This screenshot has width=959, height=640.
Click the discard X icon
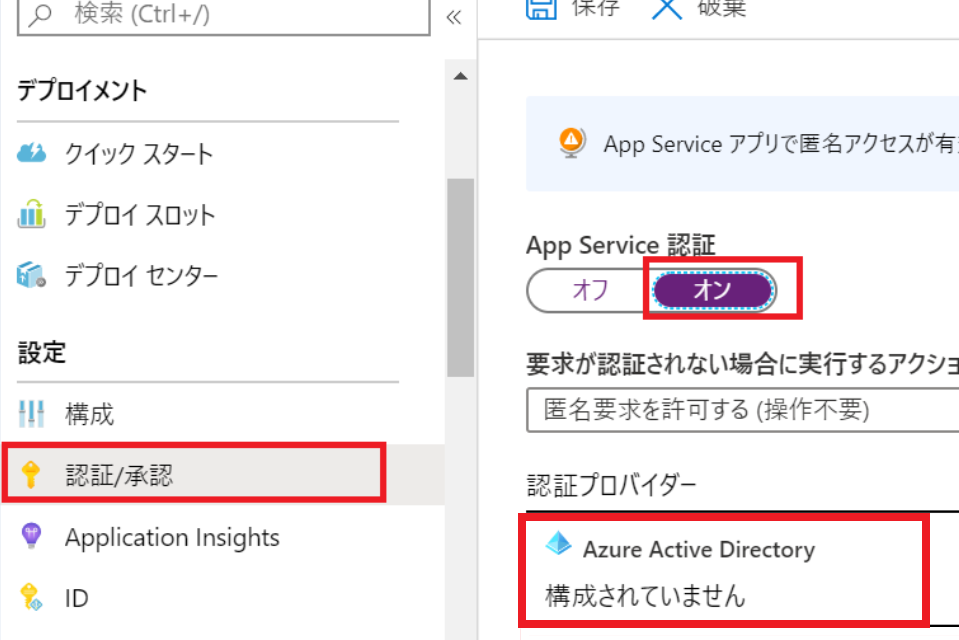[x=667, y=9]
